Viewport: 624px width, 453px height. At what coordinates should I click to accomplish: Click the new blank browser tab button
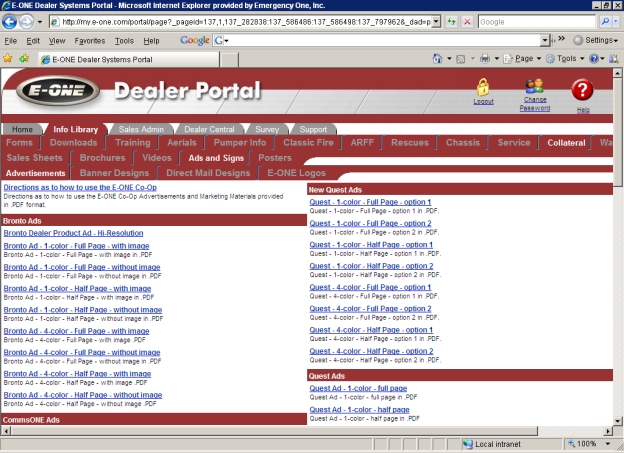click(229, 59)
